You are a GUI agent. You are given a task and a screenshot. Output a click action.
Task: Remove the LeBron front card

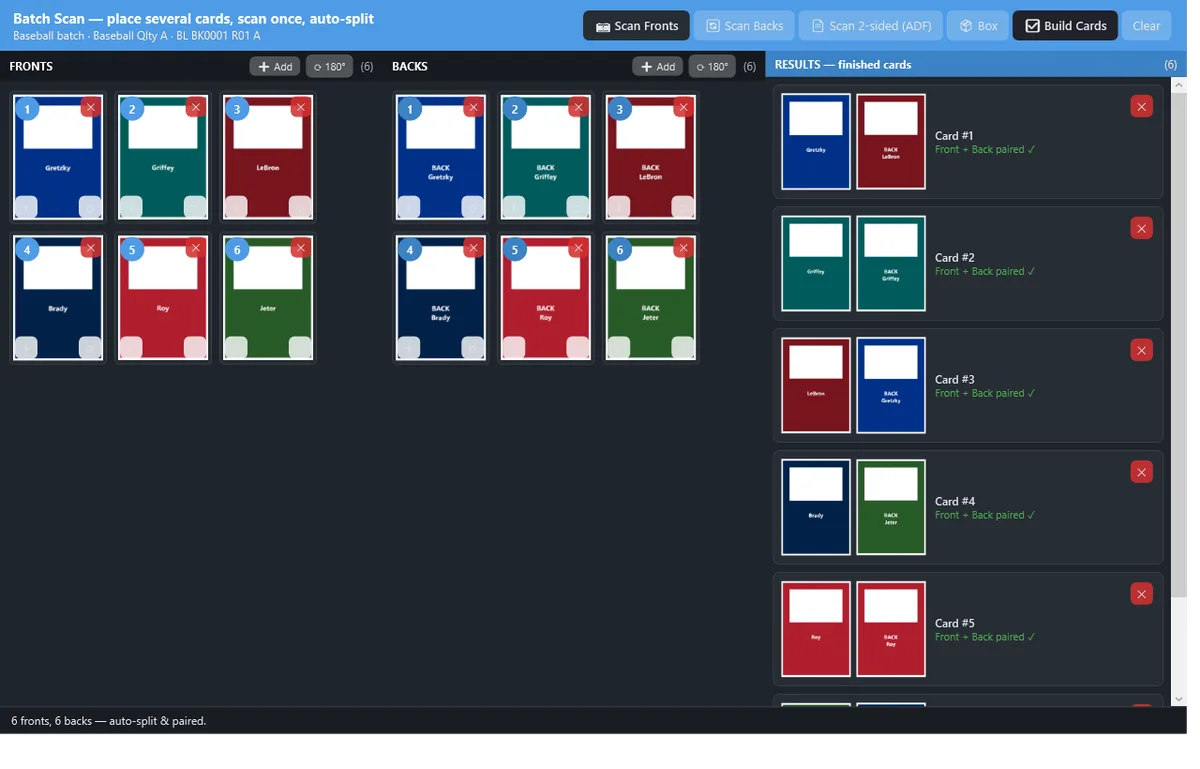(x=303, y=107)
